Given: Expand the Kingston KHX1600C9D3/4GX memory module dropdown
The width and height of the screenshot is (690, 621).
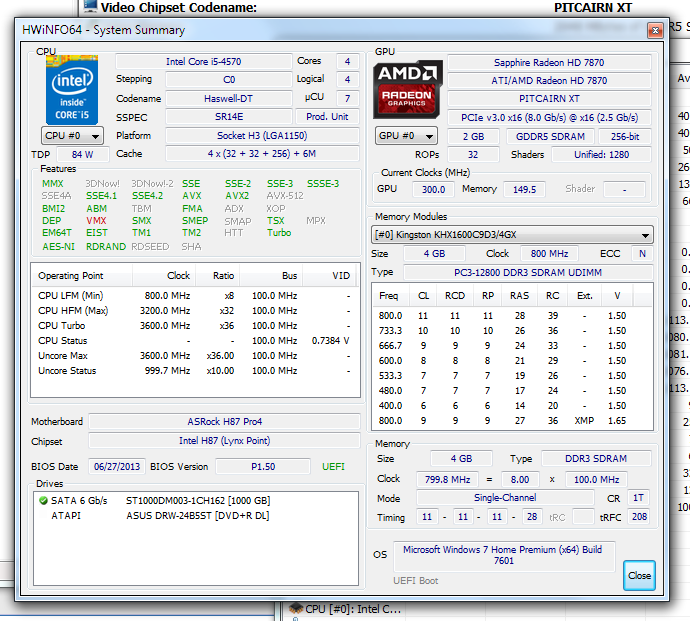Looking at the screenshot, I should click(x=512, y=235).
